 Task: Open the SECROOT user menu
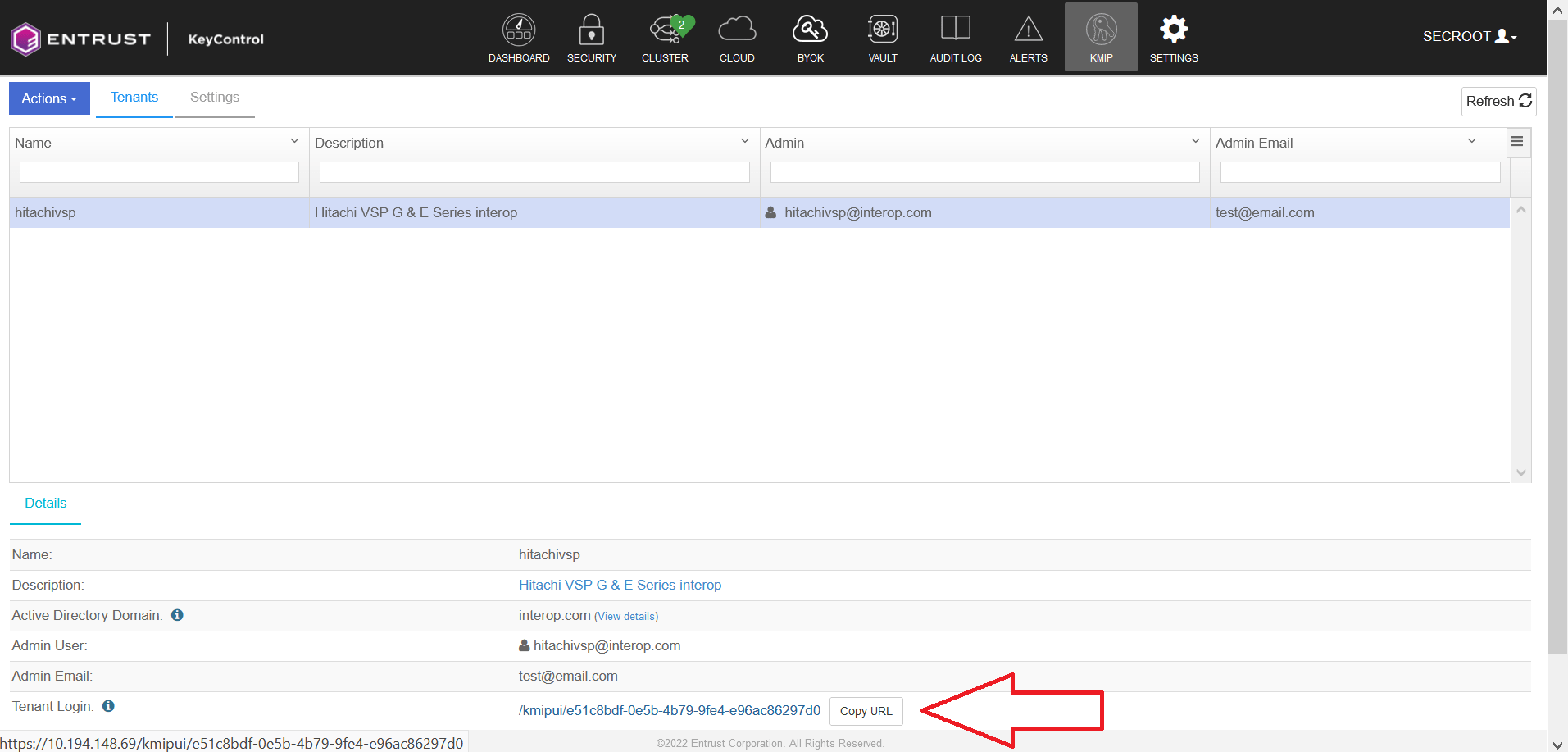(x=1470, y=36)
